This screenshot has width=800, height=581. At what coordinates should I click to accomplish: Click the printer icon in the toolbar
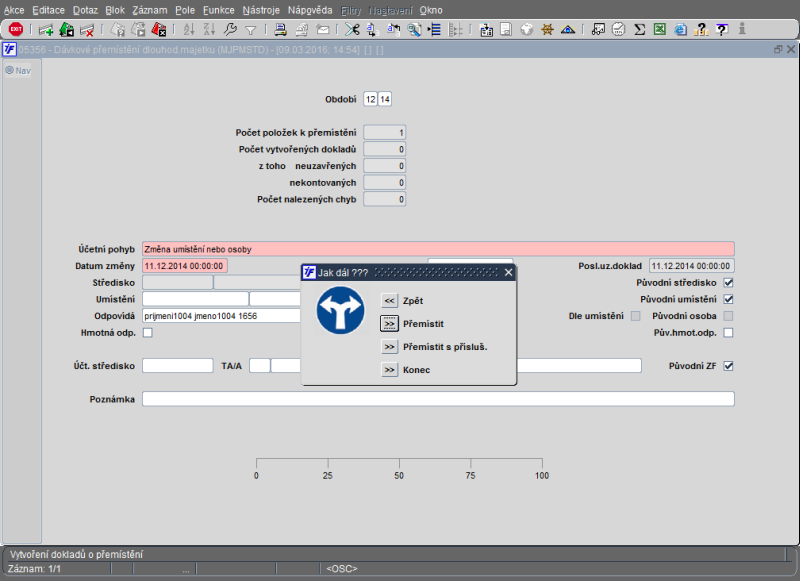(x=280, y=30)
